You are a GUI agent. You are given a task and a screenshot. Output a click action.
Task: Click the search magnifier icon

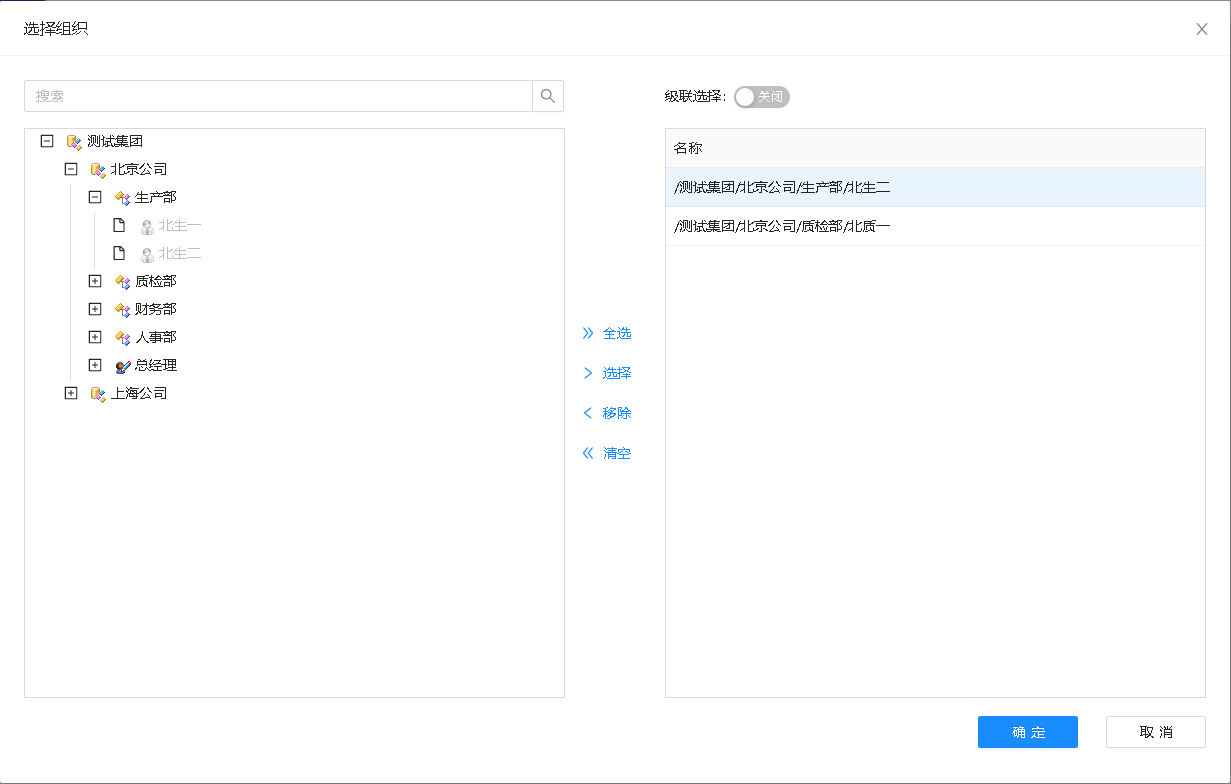pyautogui.click(x=547, y=96)
